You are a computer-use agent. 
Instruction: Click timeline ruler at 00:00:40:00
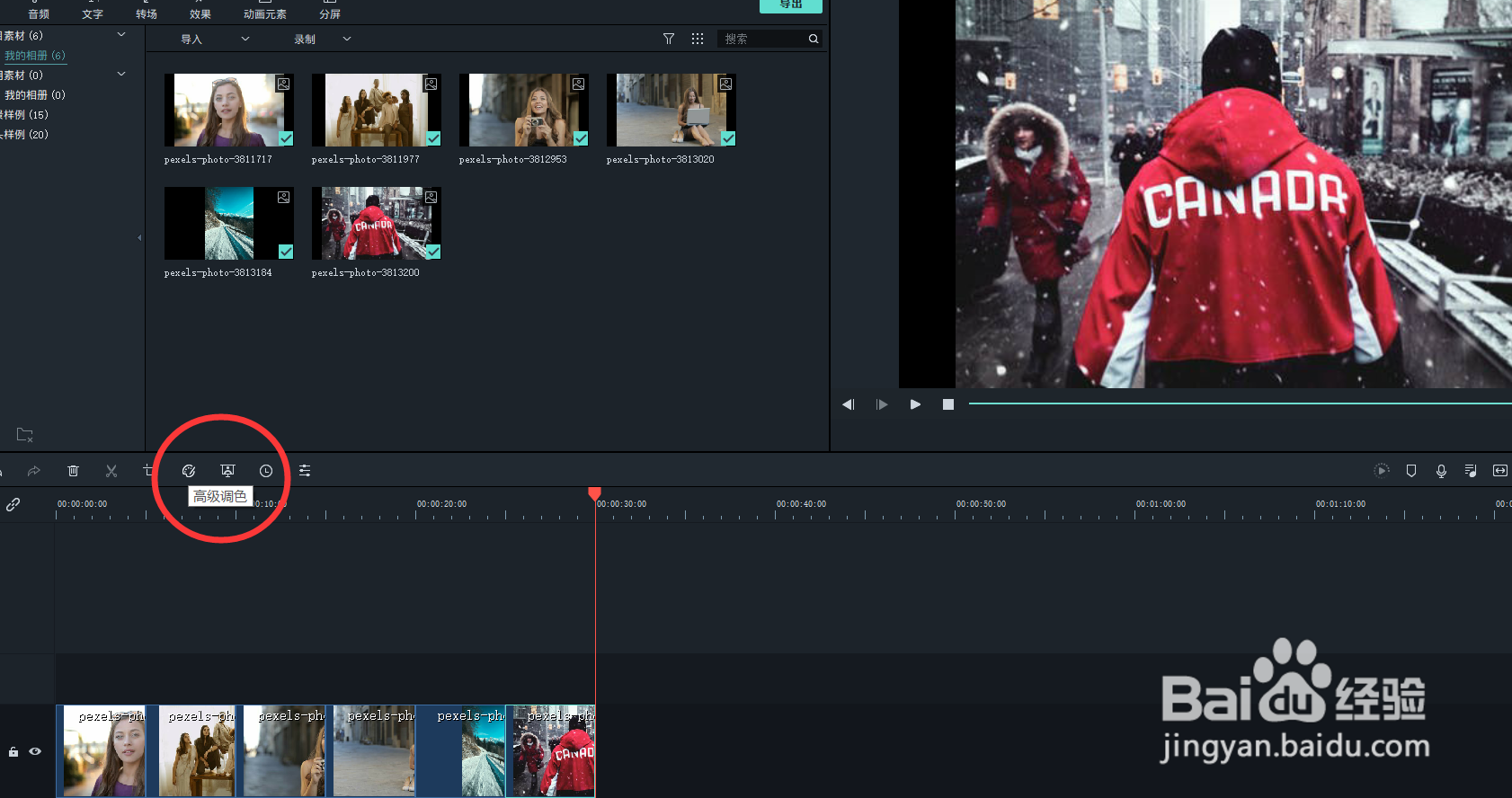[801, 504]
